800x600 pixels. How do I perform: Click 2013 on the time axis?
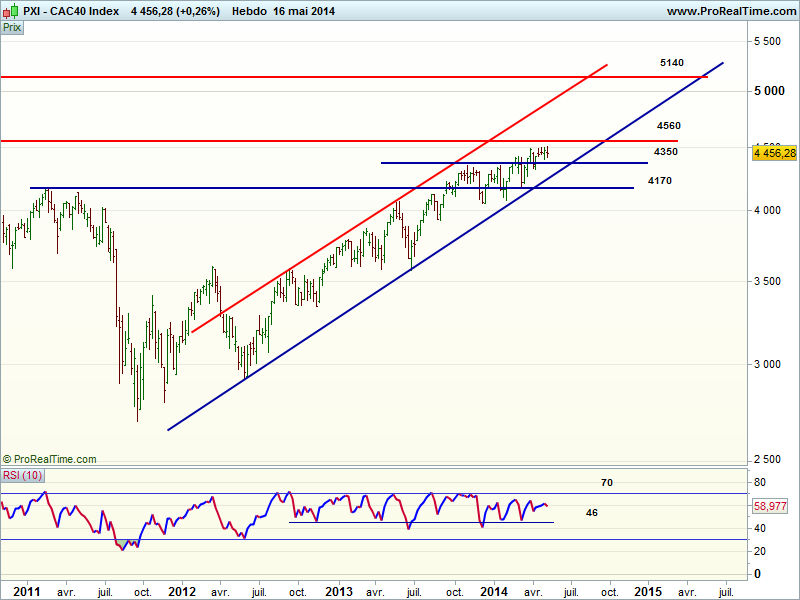click(338, 591)
